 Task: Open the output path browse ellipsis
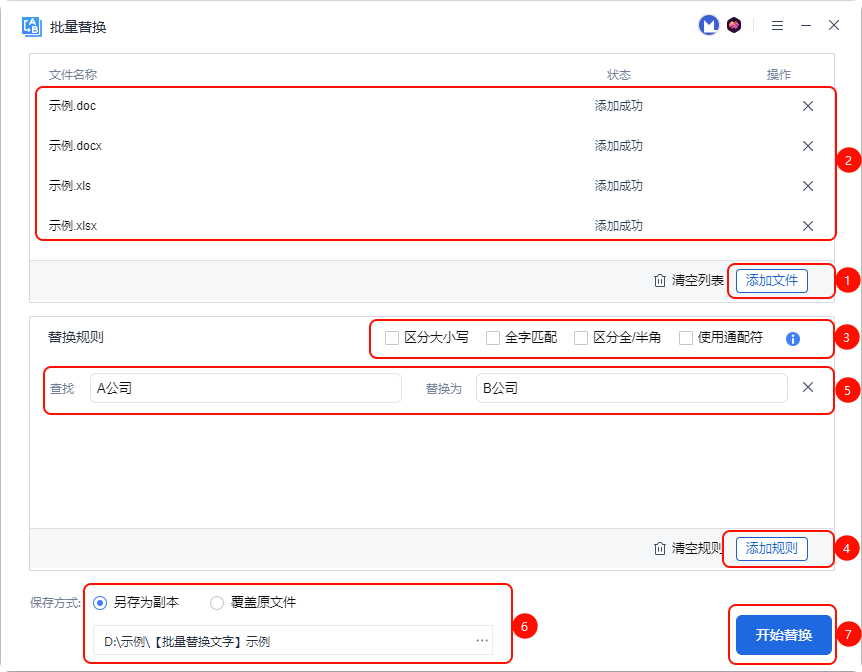482,640
